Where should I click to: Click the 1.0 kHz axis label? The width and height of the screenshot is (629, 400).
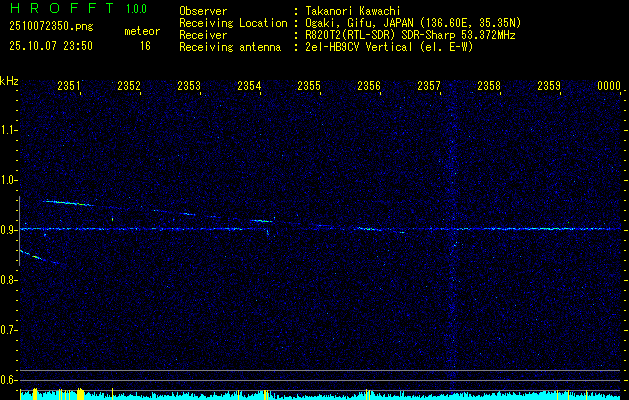coord(8,180)
